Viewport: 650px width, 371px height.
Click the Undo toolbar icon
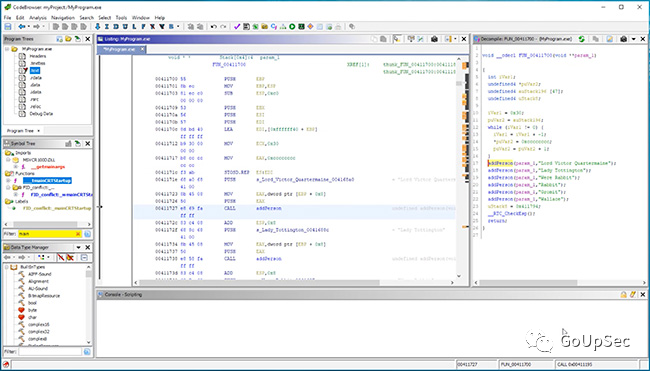tap(213, 27)
